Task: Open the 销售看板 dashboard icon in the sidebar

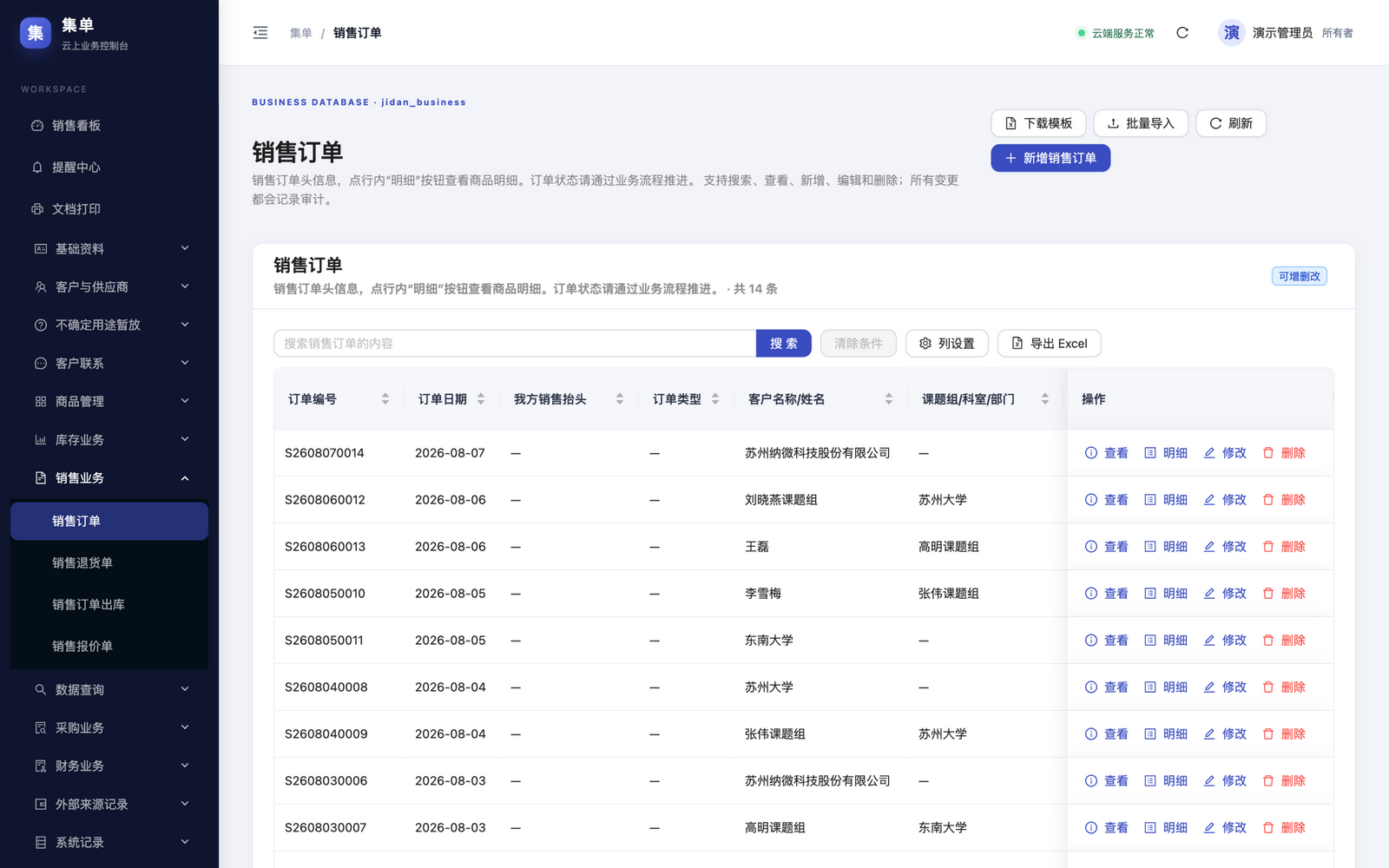Action: tap(37, 126)
